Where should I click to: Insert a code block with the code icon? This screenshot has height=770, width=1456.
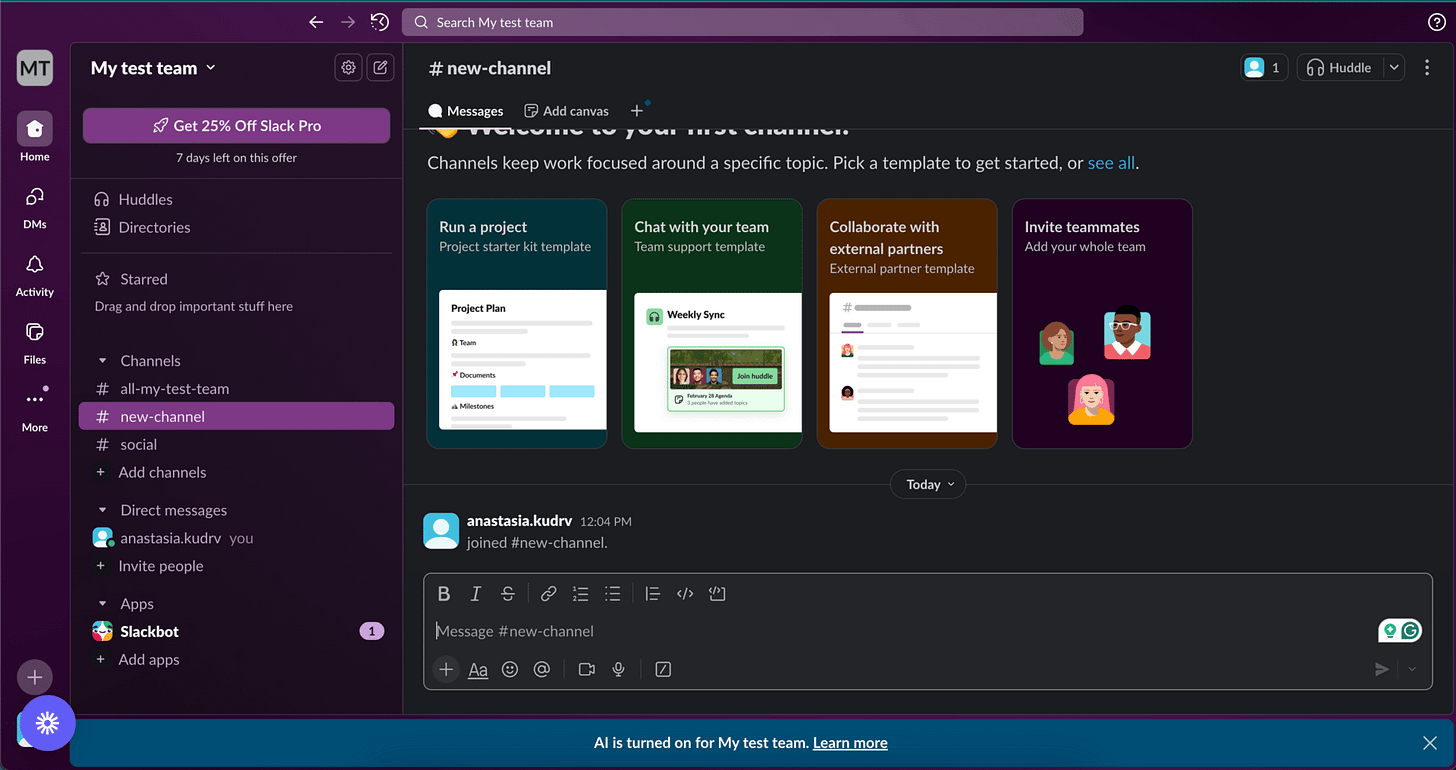(685, 593)
